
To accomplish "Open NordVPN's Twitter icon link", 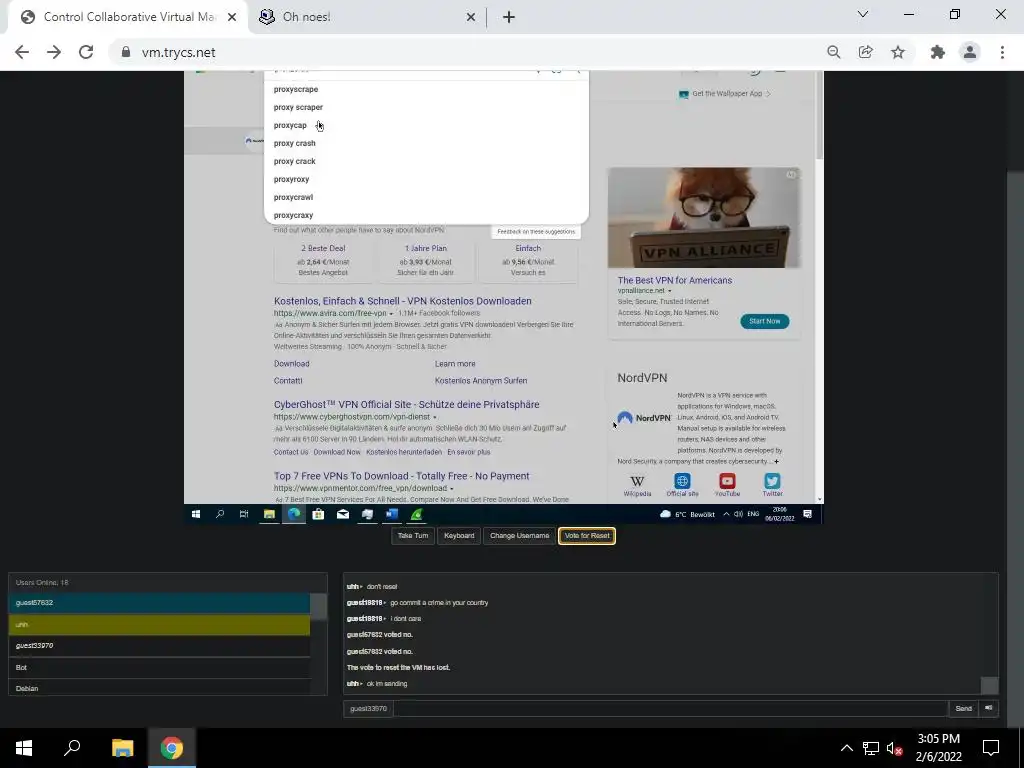I will [x=772, y=485].
